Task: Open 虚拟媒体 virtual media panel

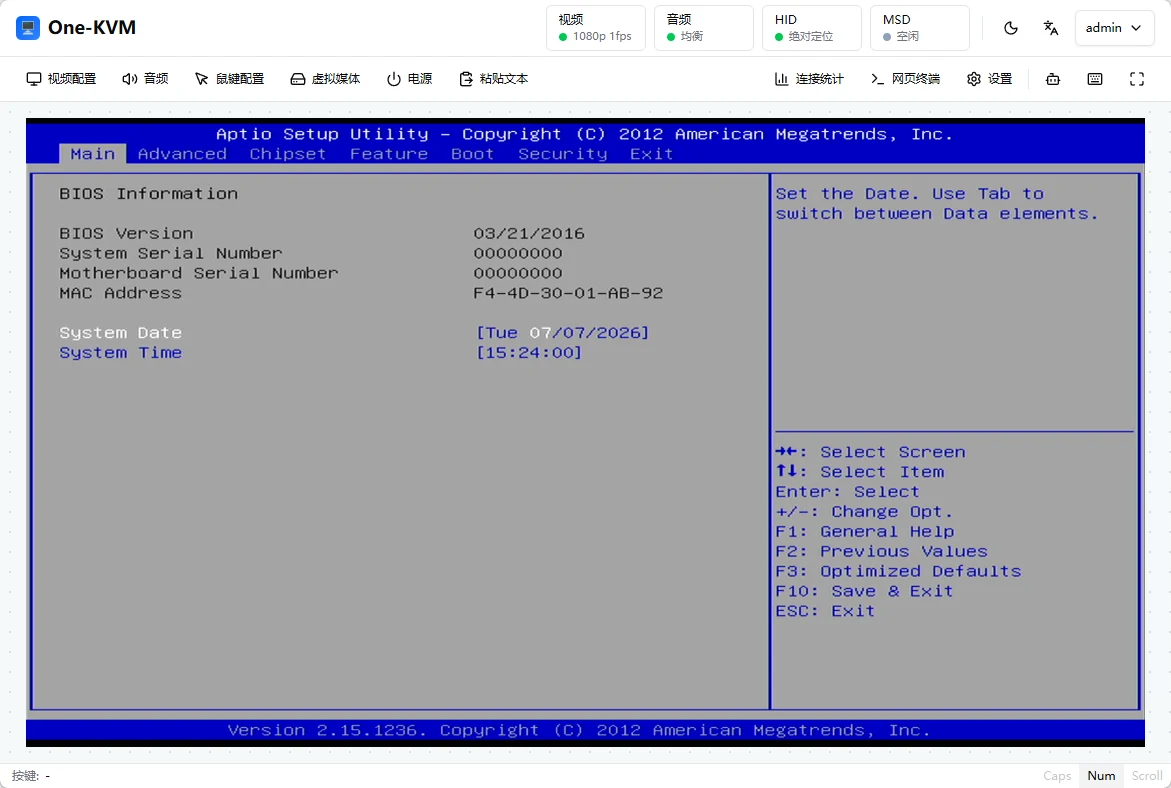Action: coord(326,78)
